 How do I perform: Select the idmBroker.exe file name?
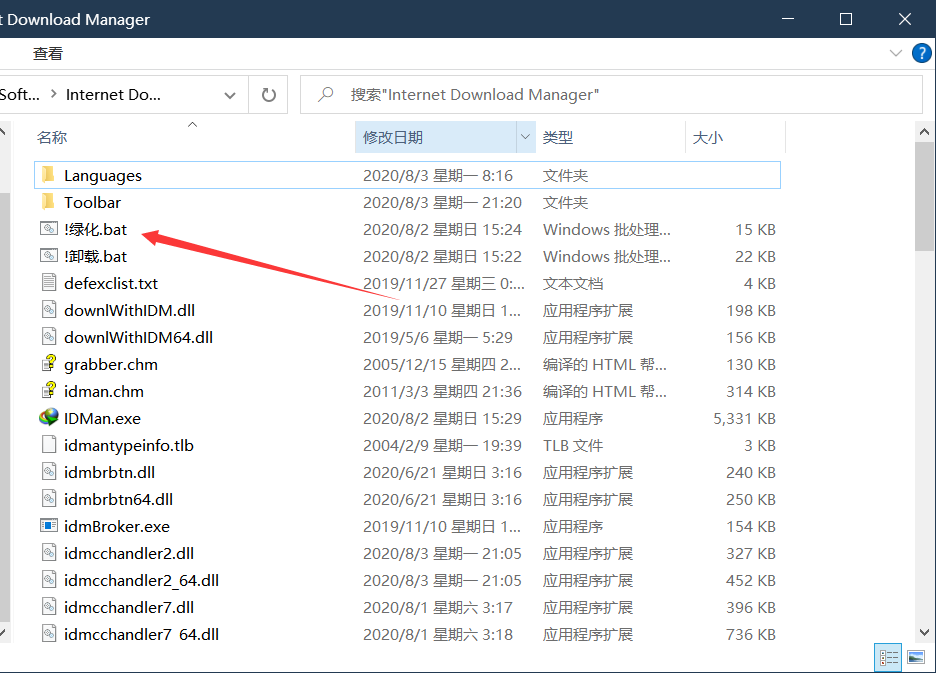point(116,527)
